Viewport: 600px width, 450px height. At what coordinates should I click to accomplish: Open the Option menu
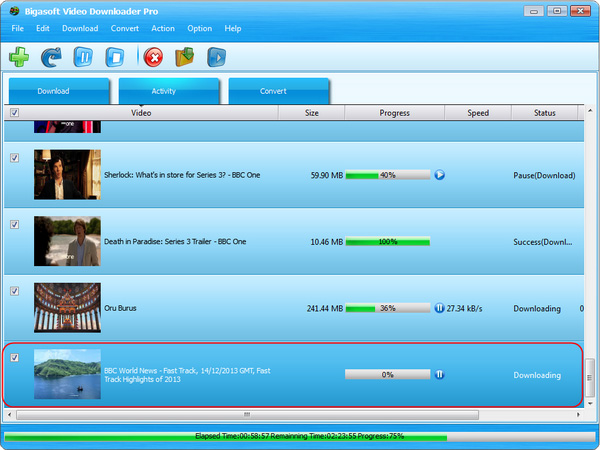coord(200,28)
